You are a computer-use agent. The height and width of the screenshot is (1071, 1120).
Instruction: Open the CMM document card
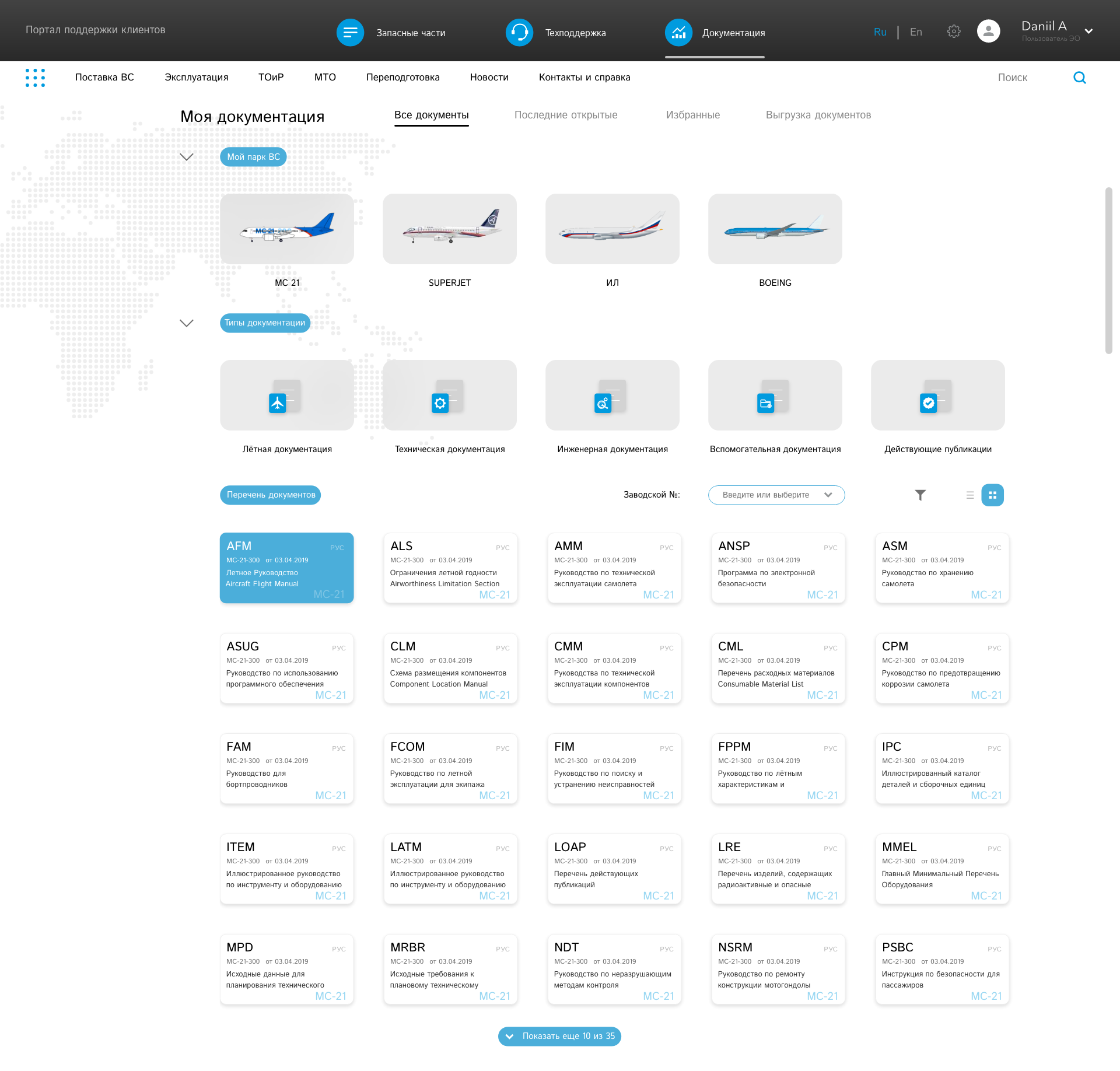[614, 668]
